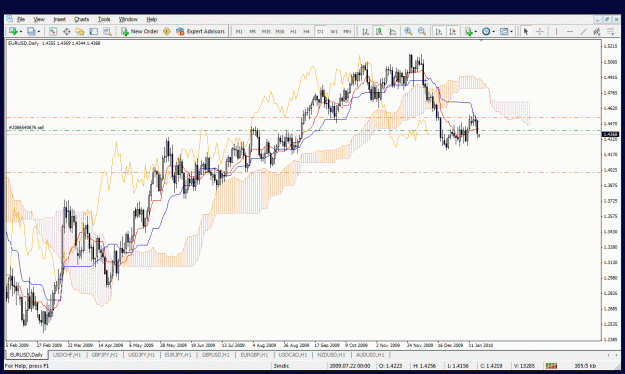This screenshot has height=374, width=625.
Task: Click the connection status bars icon
Action: tap(551, 366)
